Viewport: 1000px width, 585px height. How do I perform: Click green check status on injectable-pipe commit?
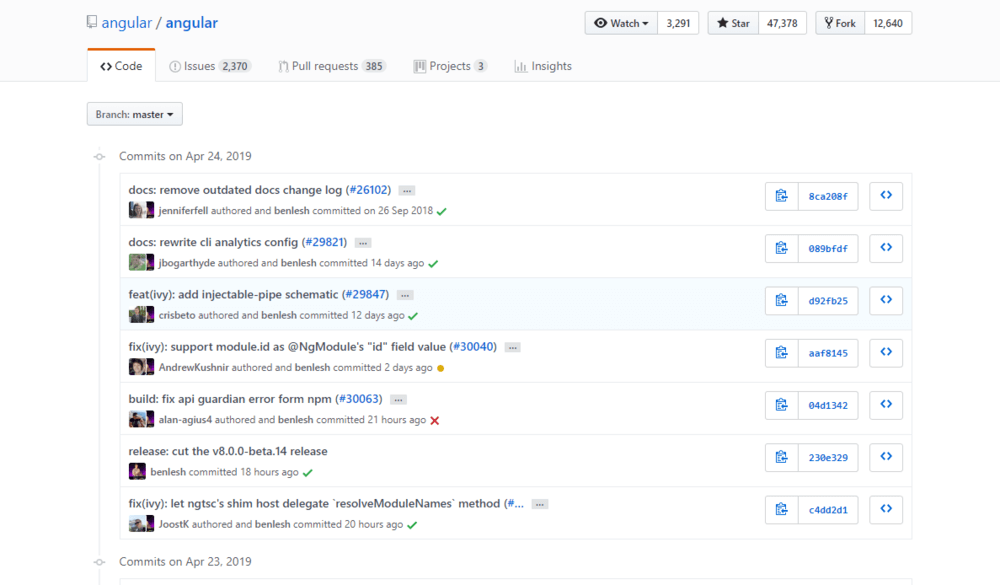pos(413,316)
